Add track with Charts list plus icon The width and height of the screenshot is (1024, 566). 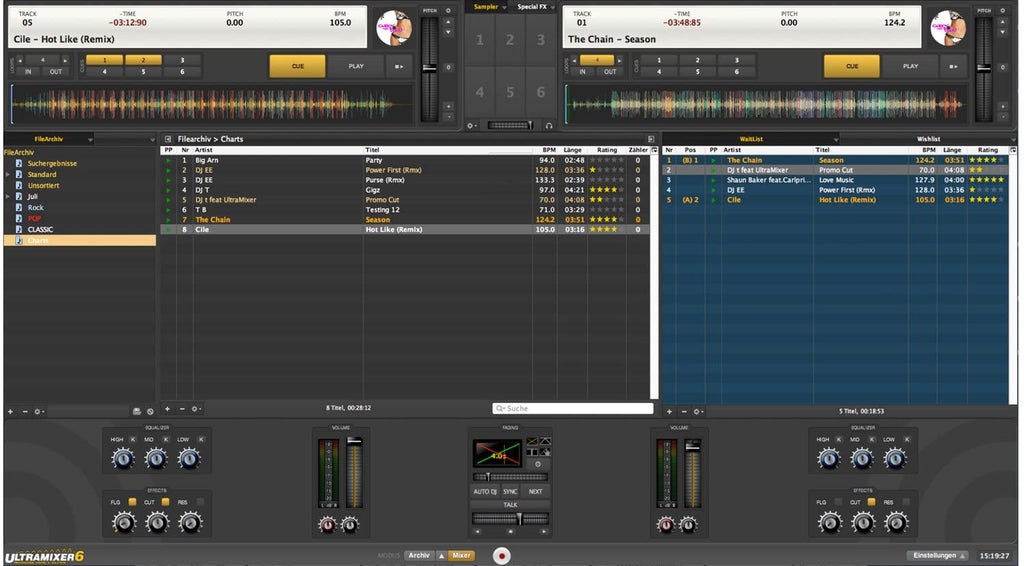coord(167,409)
